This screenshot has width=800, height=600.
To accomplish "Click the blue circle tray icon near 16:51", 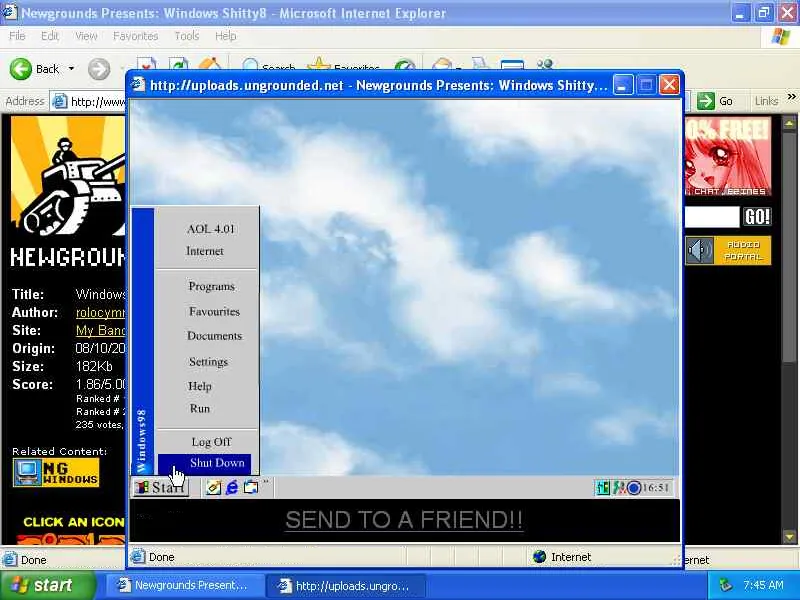I will pos(634,488).
